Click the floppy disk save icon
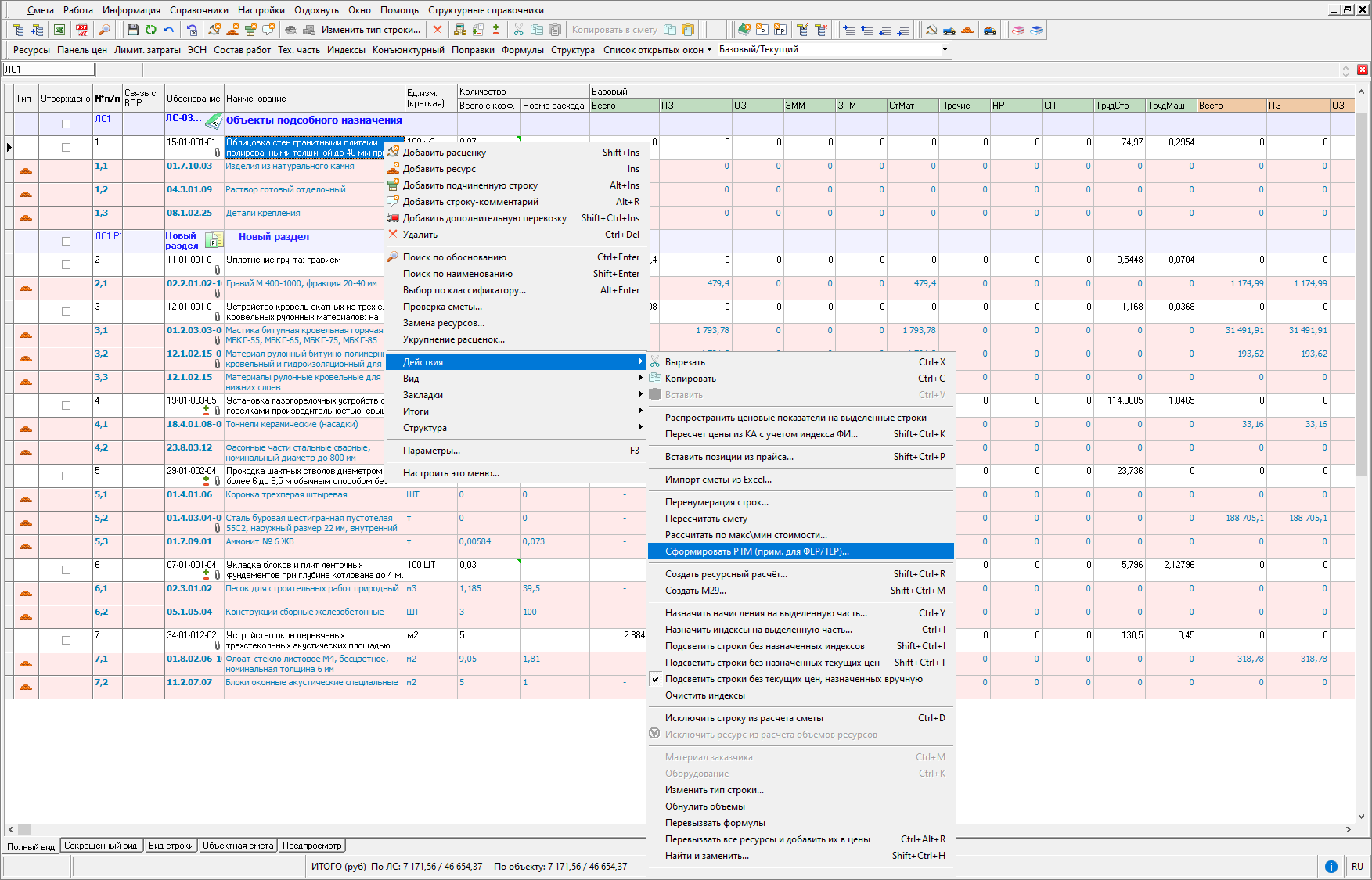Image resolution: width=1372 pixels, height=880 pixels. pyautogui.click(x=132, y=30)
